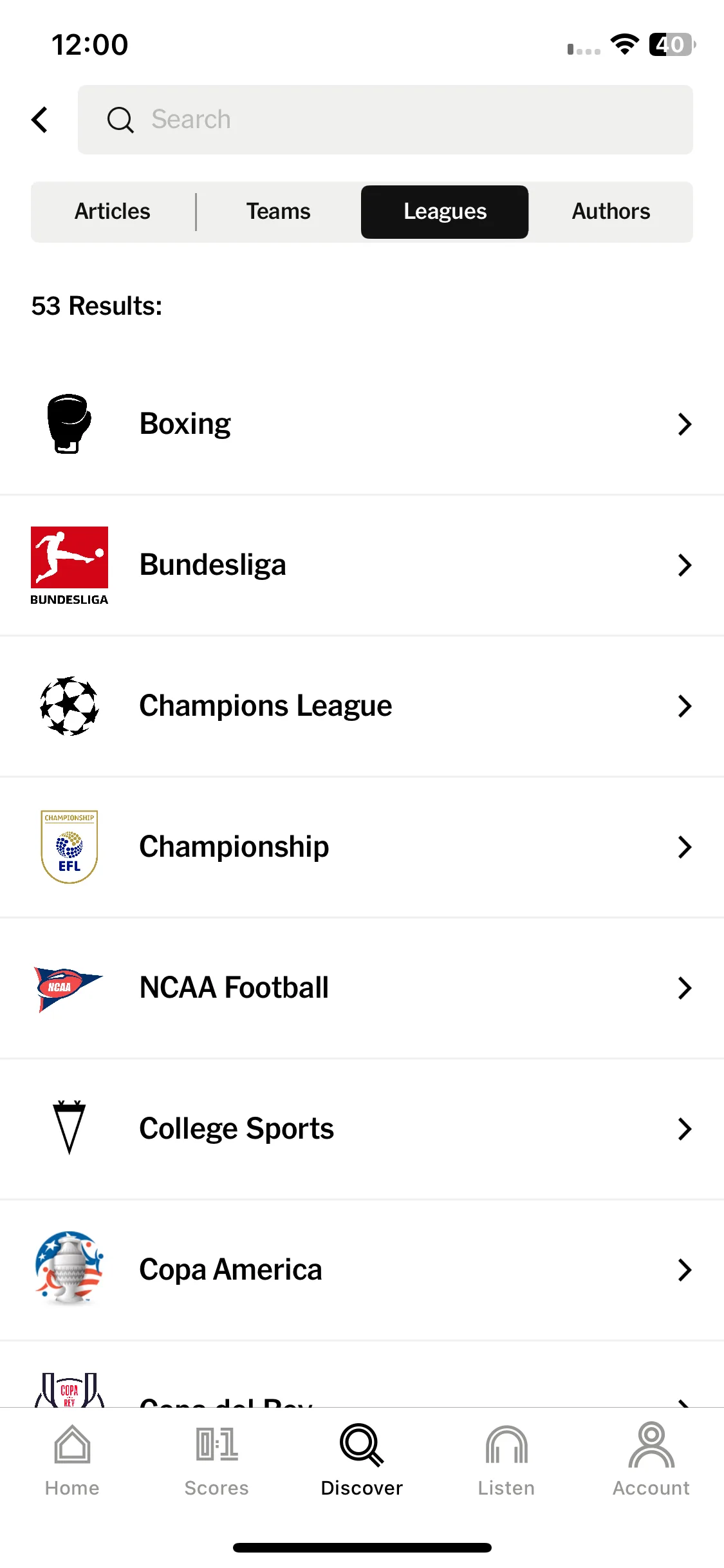Tap the EFL Championship badge

[70, 847]
